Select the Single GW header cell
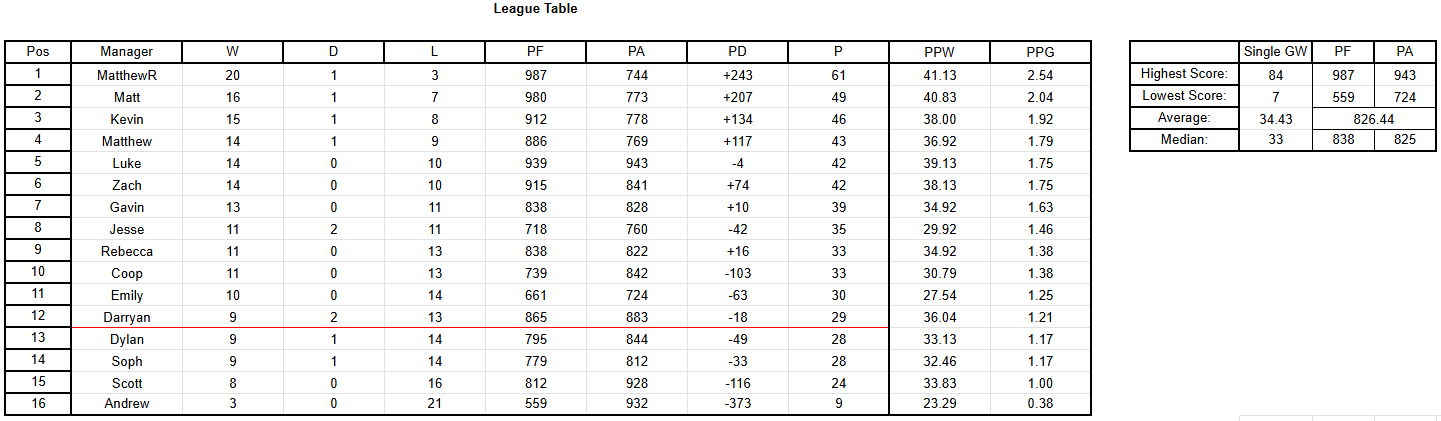The height and width of the screenshot is (421, 1441). (1274, 52)
